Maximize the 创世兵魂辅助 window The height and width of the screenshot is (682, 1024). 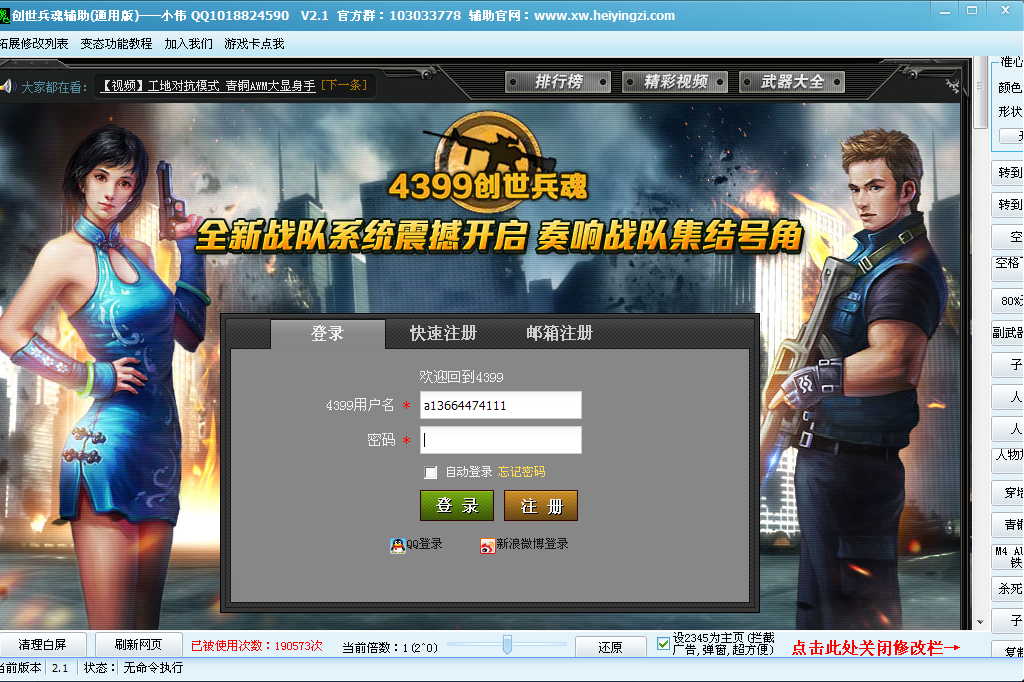coord(972,10)
